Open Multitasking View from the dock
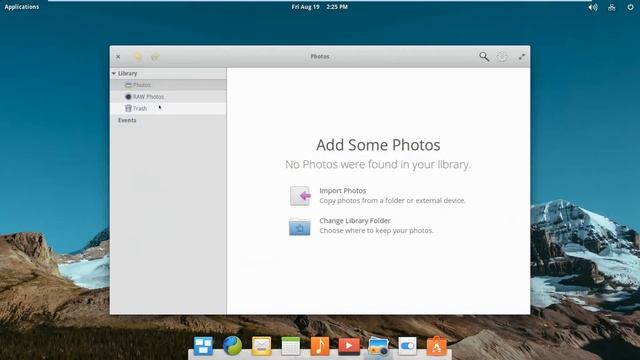 [x=203, y=346]
